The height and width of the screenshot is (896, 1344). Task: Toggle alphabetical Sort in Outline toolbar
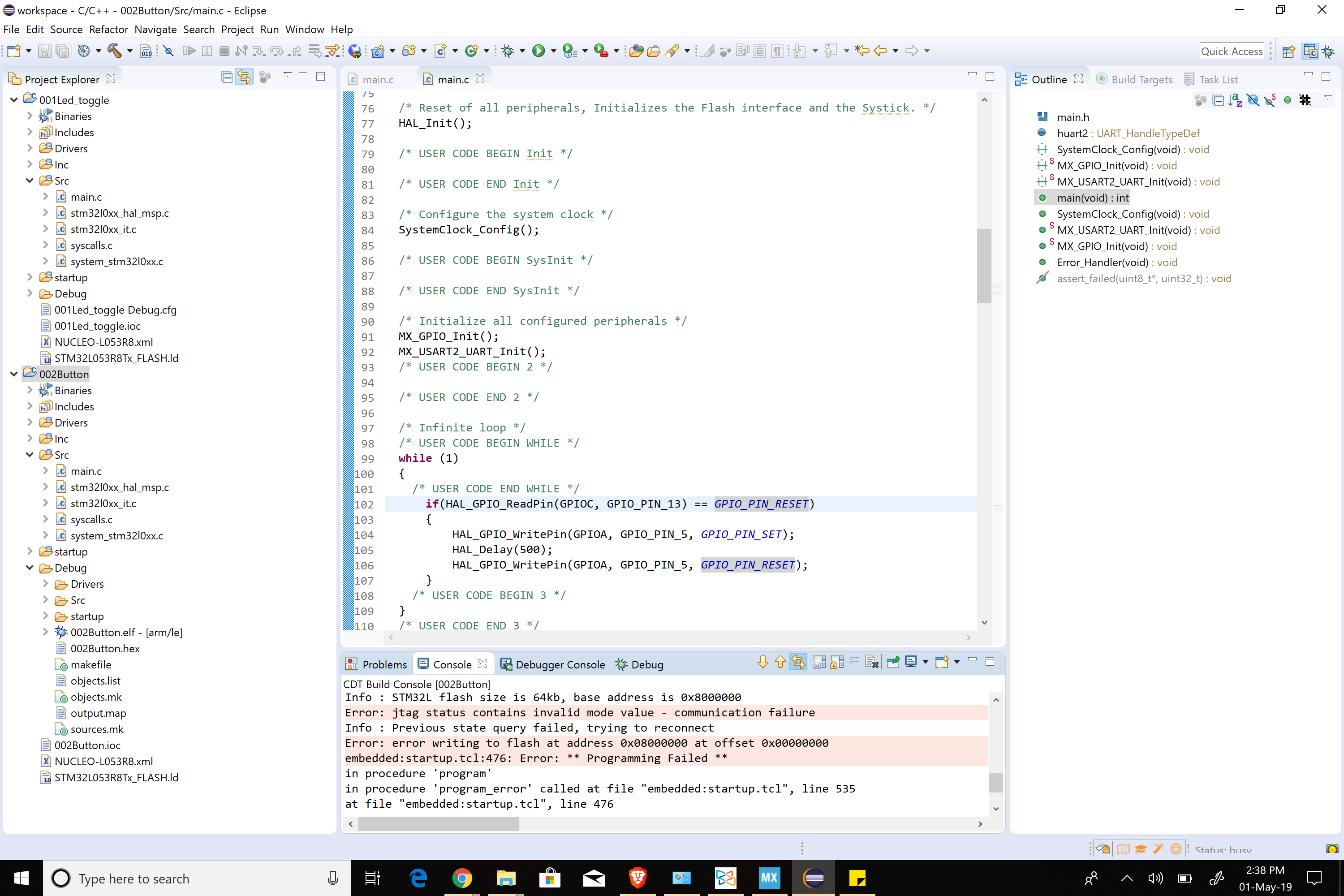click(1236, 100)
